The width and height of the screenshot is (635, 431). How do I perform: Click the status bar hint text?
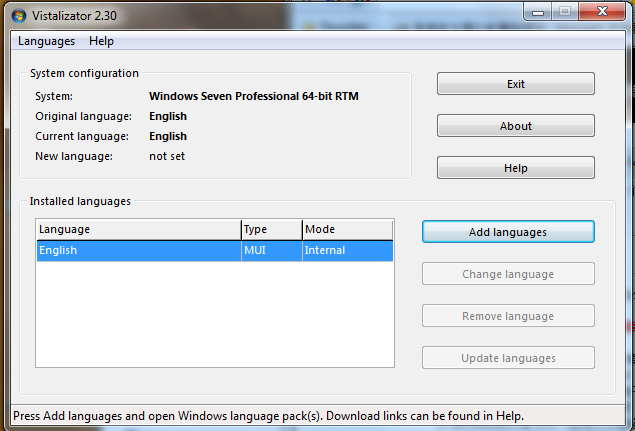(x=268, y=416)
